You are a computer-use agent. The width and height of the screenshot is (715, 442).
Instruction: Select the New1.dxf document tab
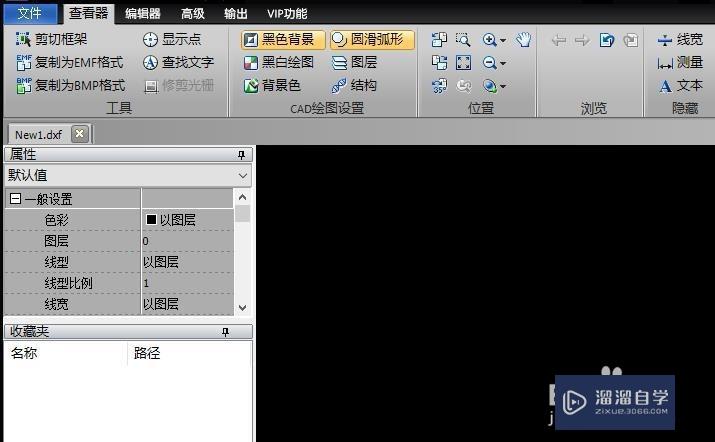[x=39, y=135]
